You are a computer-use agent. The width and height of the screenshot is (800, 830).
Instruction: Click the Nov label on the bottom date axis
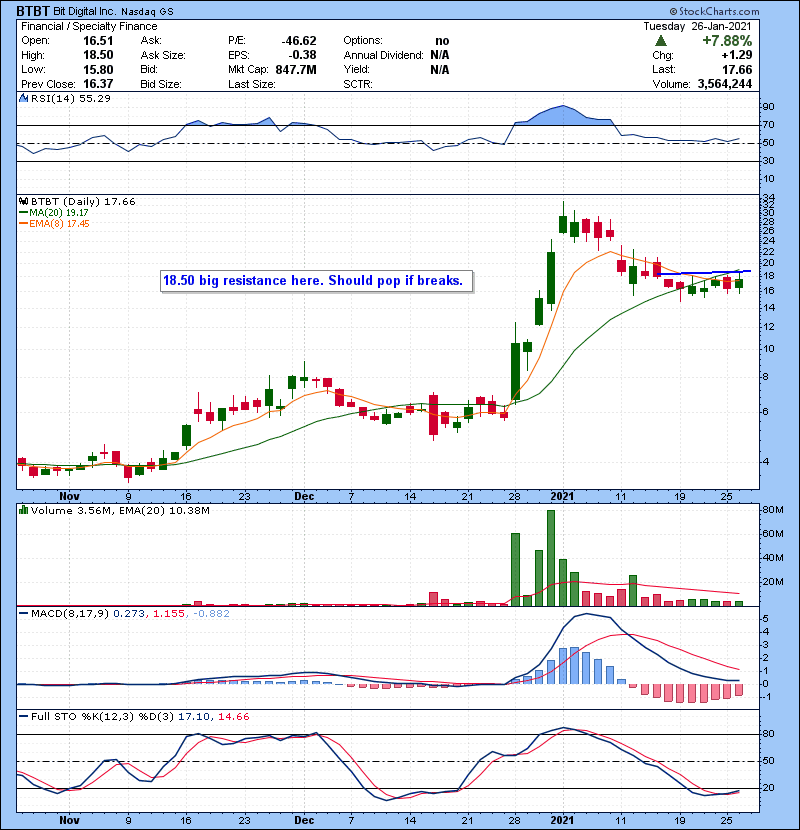pyautogui.click(x=68, y=819)
